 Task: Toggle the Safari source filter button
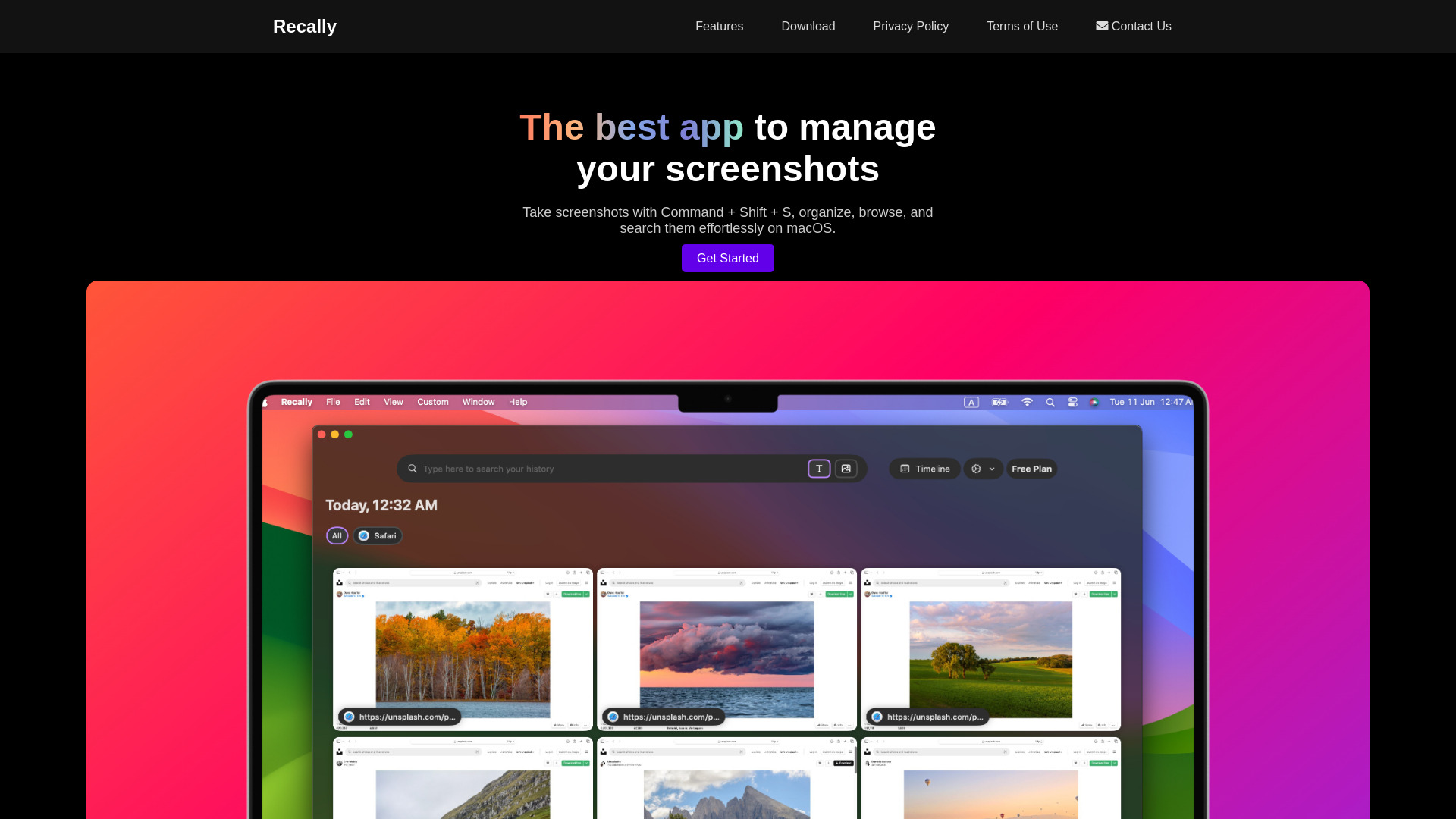tap(378, 535)
